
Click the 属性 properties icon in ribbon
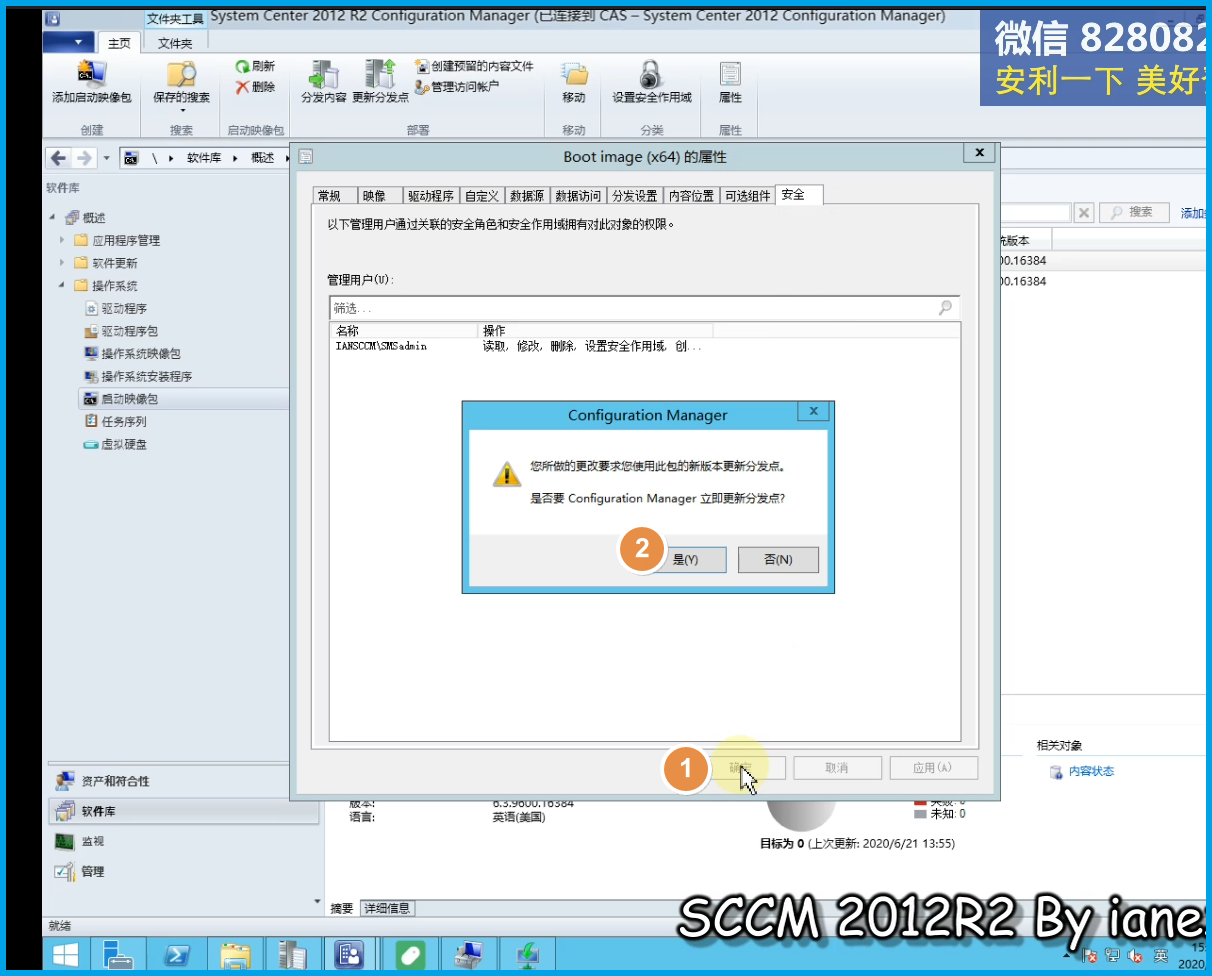(731, 74)
